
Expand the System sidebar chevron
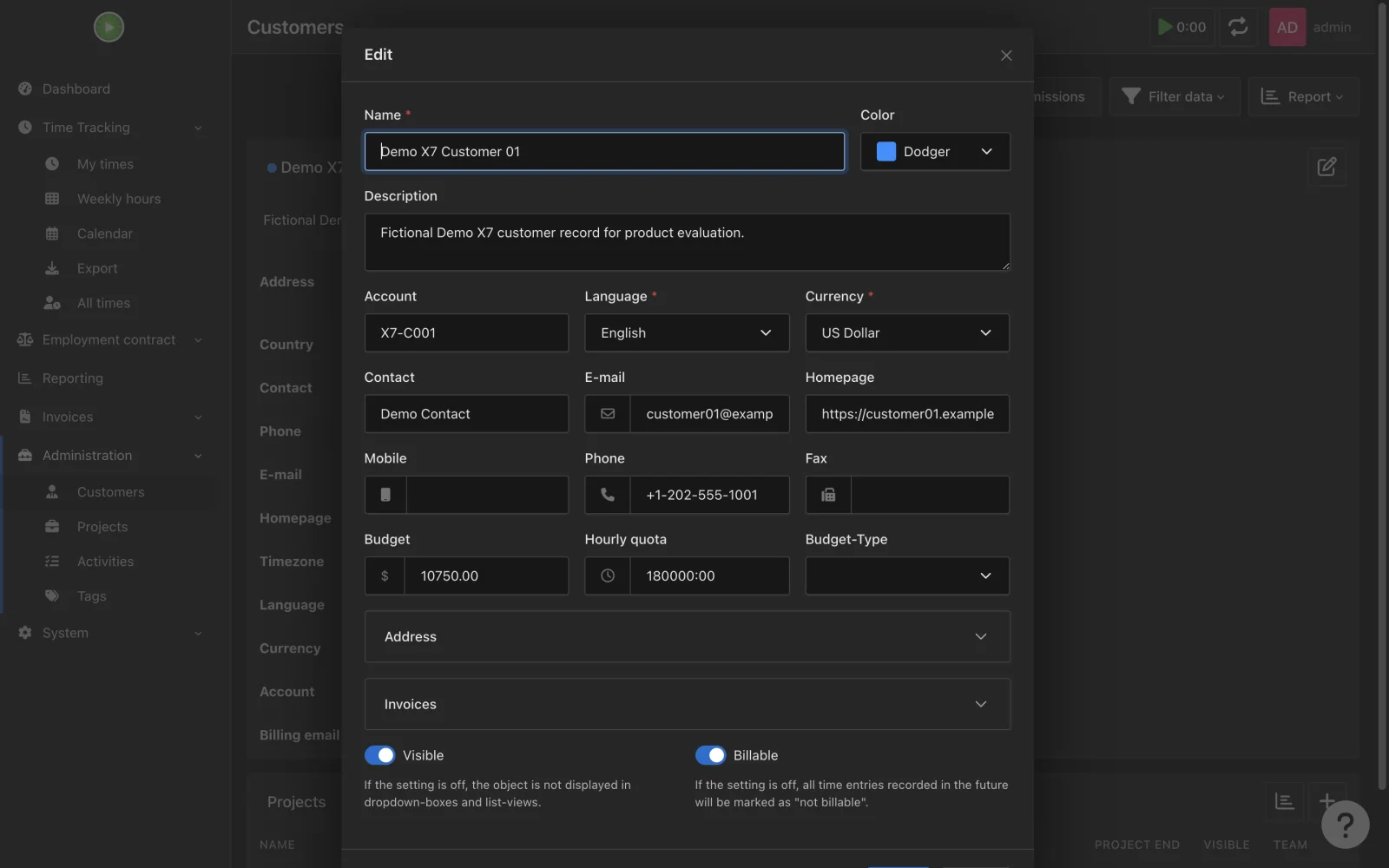(198, 633)
